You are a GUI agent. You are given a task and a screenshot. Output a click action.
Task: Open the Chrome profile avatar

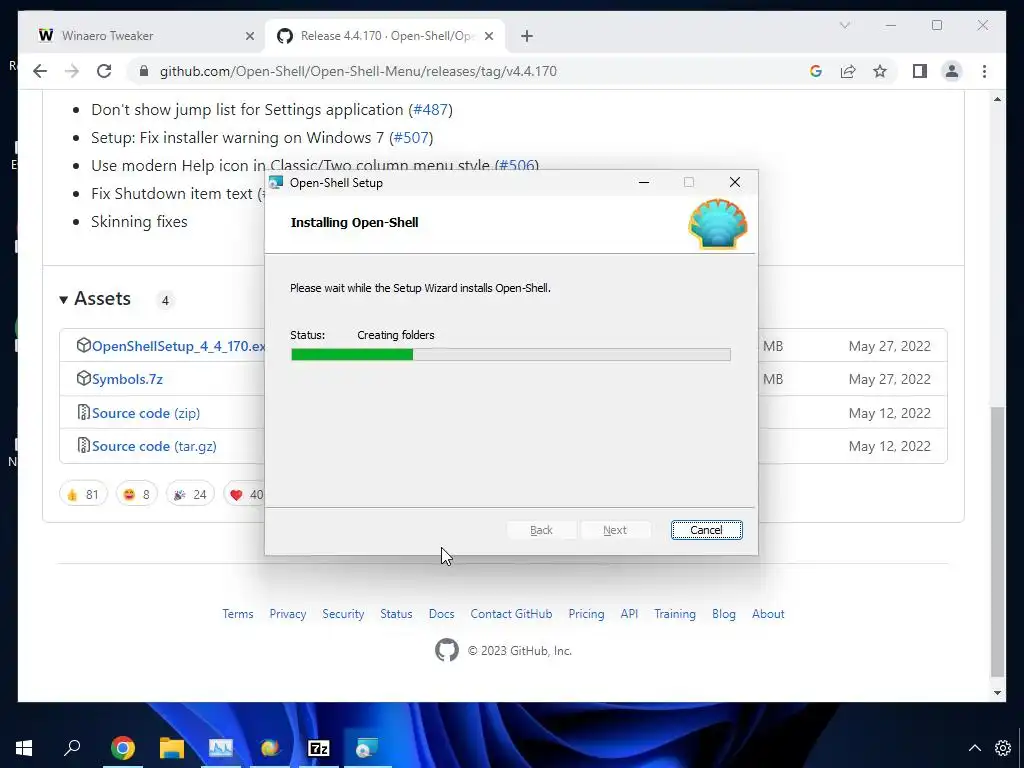pos(952,71)
